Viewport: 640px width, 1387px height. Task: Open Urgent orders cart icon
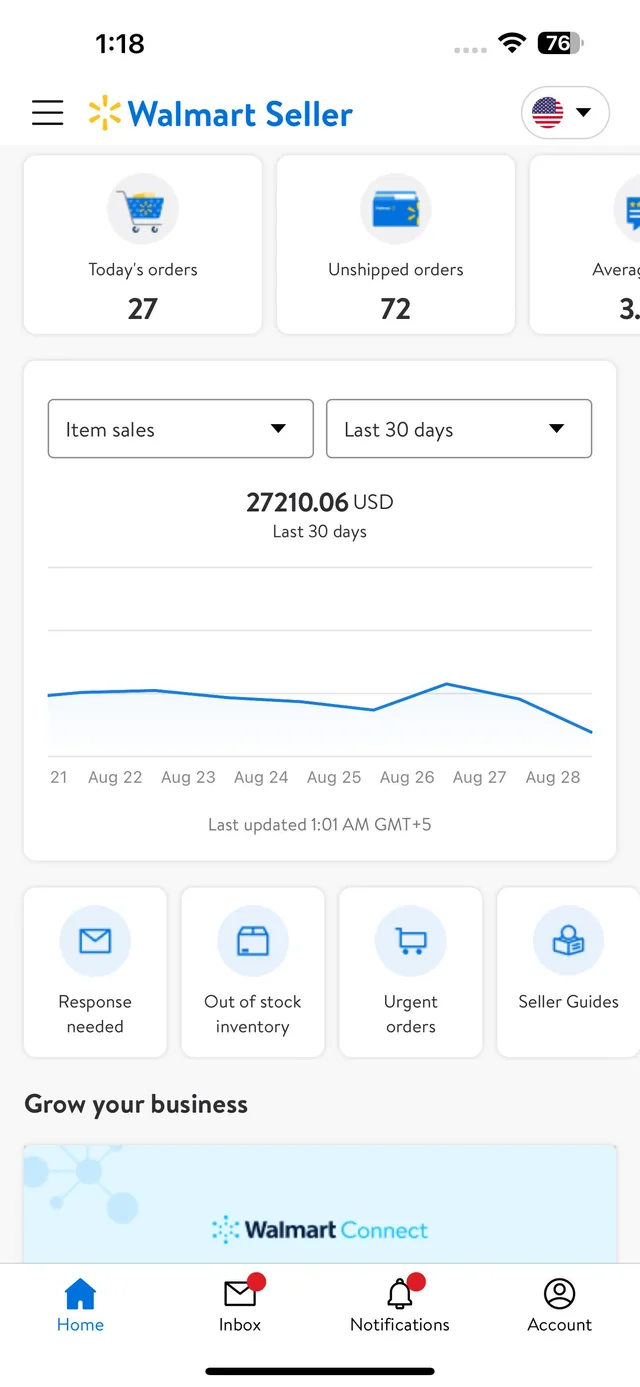tap(410, 941)
